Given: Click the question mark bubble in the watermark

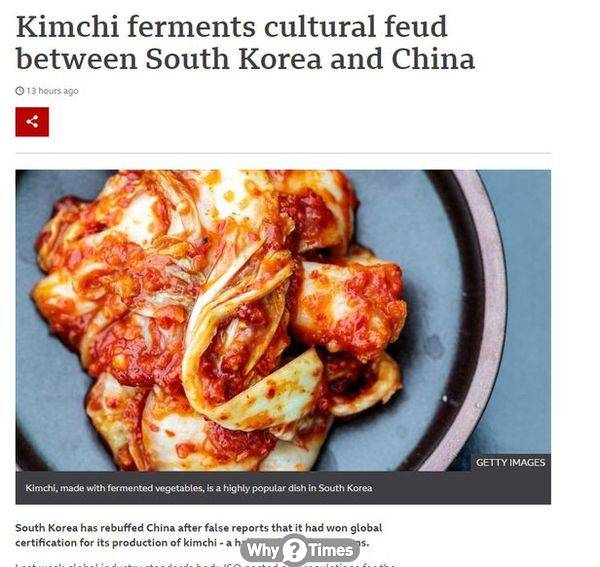Looking at the screenshot, I should [x=294, y=550].
